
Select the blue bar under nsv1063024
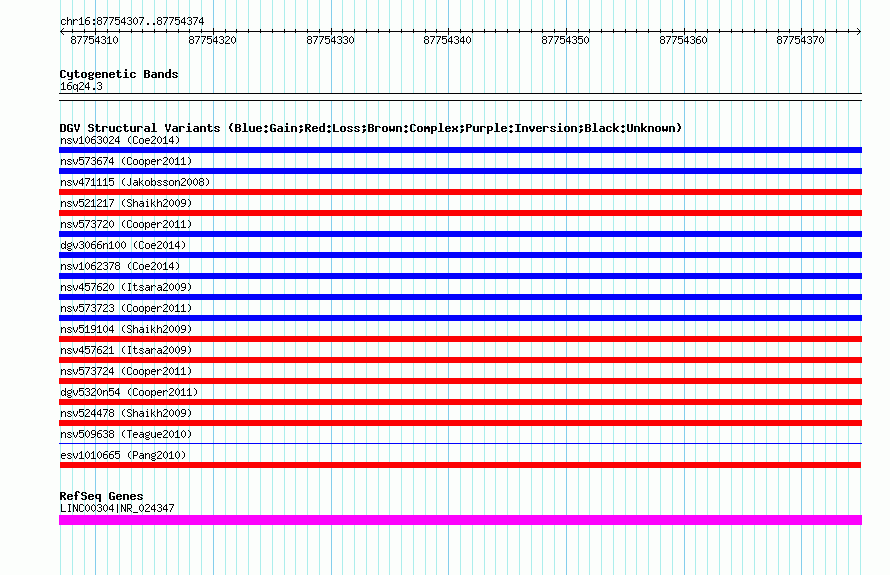coord(460,150)
